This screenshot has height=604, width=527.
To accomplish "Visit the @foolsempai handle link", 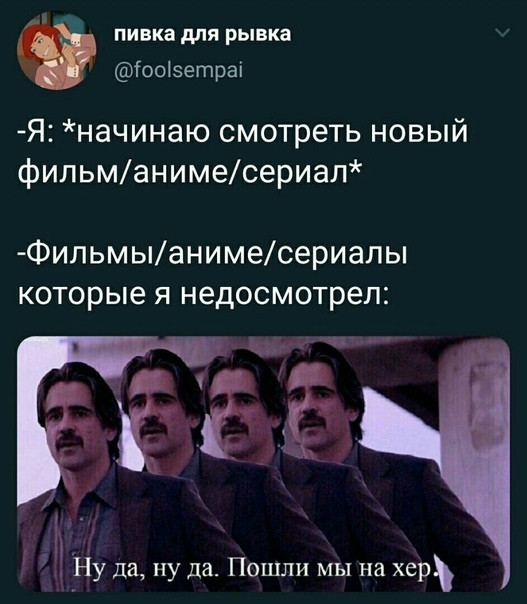I will click(179, 70).
